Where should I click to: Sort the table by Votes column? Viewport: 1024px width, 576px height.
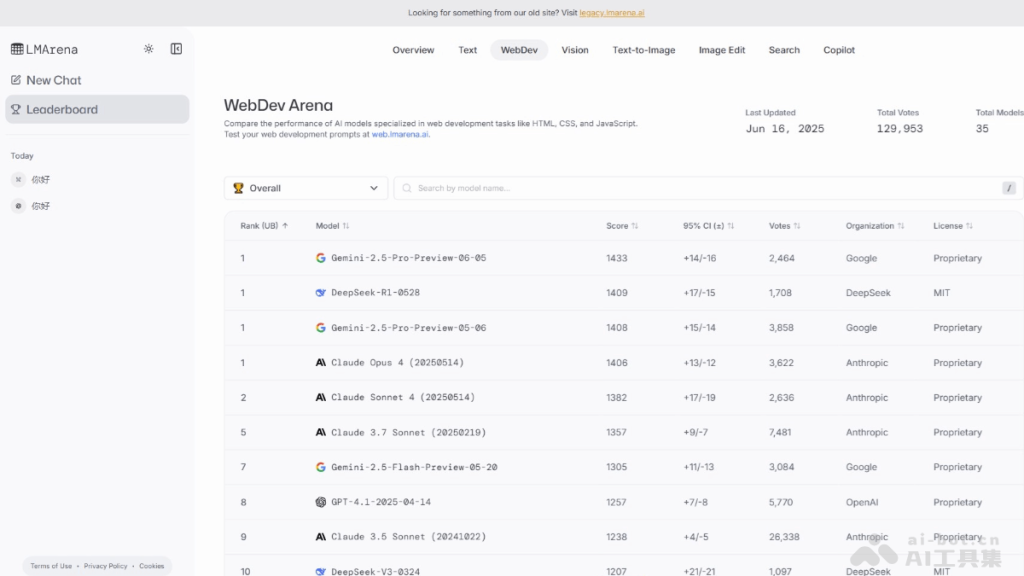coord(784,226)
